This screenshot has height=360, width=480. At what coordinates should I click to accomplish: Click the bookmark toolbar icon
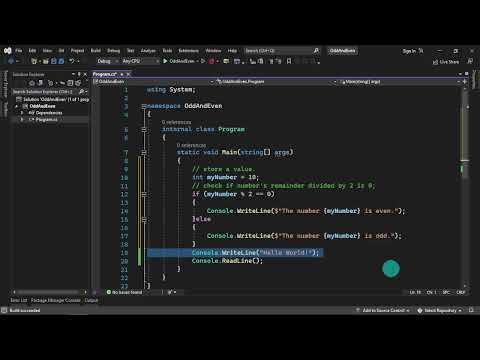pos(289,61)
